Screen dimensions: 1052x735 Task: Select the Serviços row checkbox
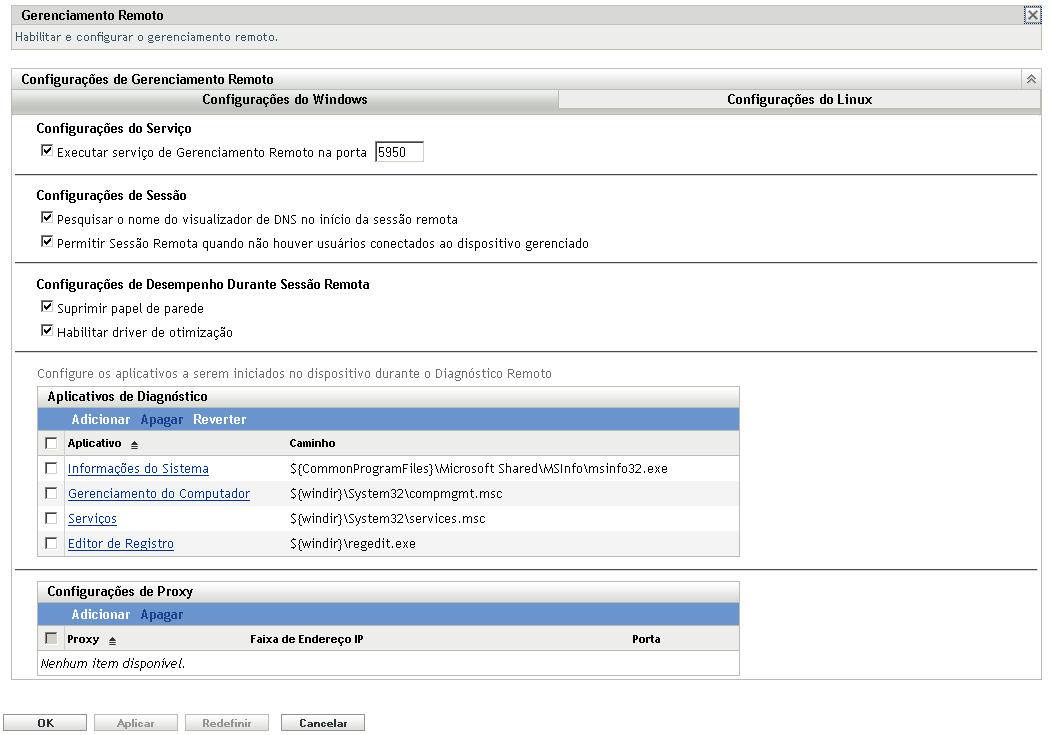pos(50,518)
